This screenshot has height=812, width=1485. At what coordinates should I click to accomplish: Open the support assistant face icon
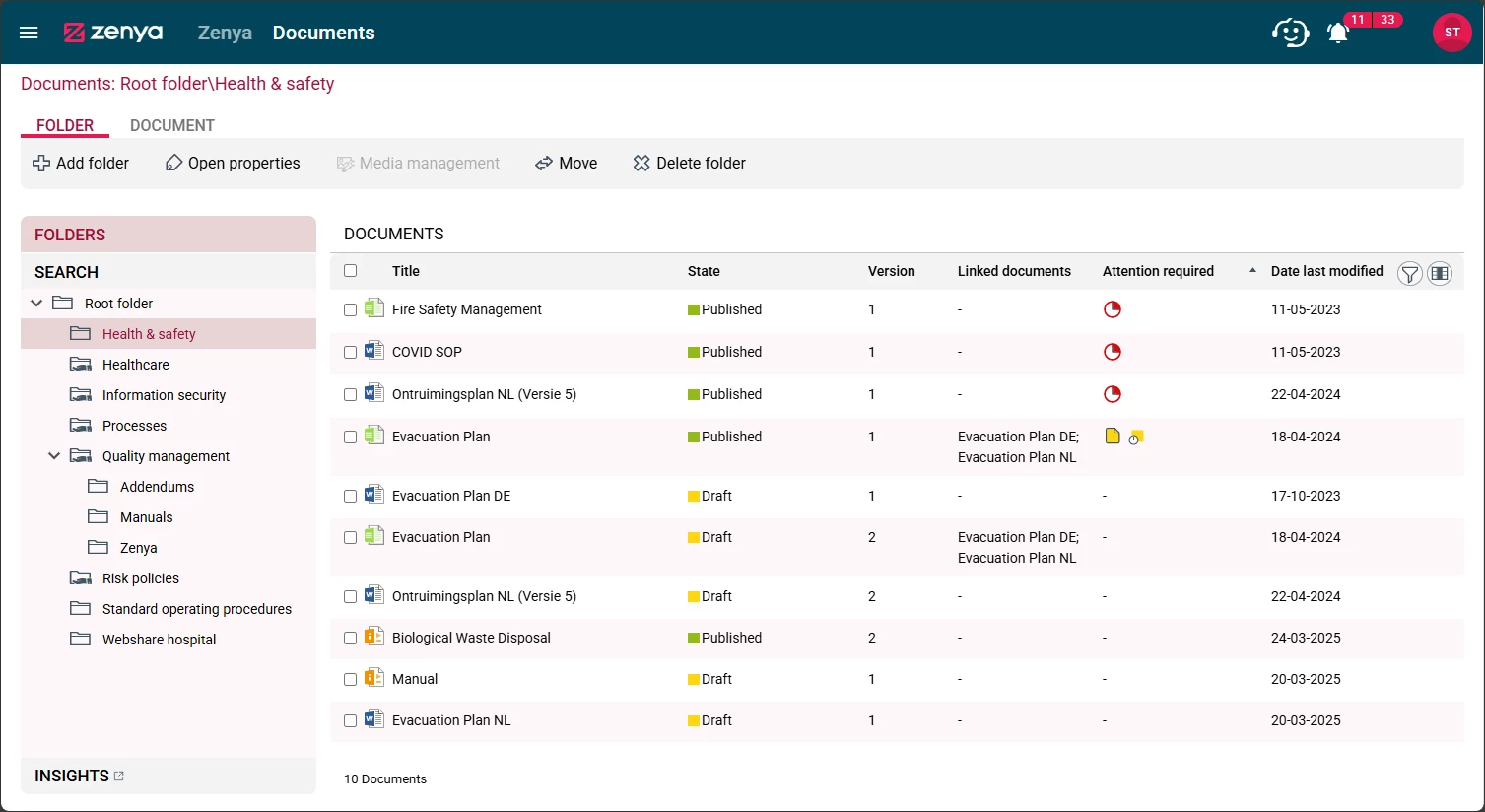(1290, 33)
